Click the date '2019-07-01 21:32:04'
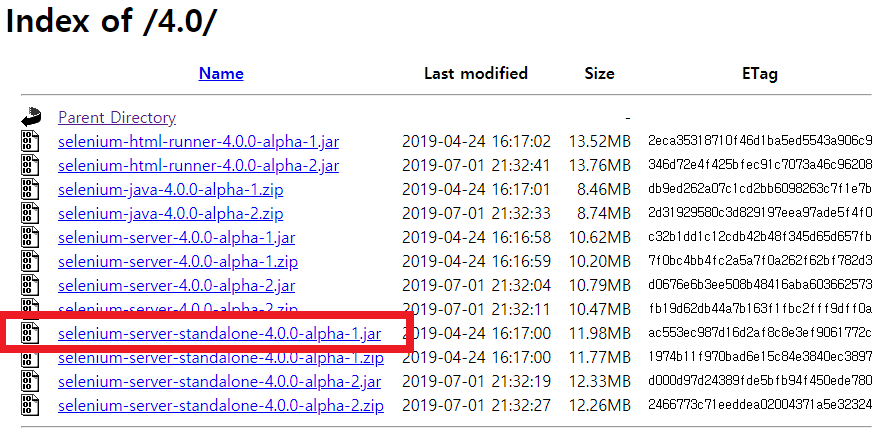The image size is (896, 433). (x=476, y=285)
